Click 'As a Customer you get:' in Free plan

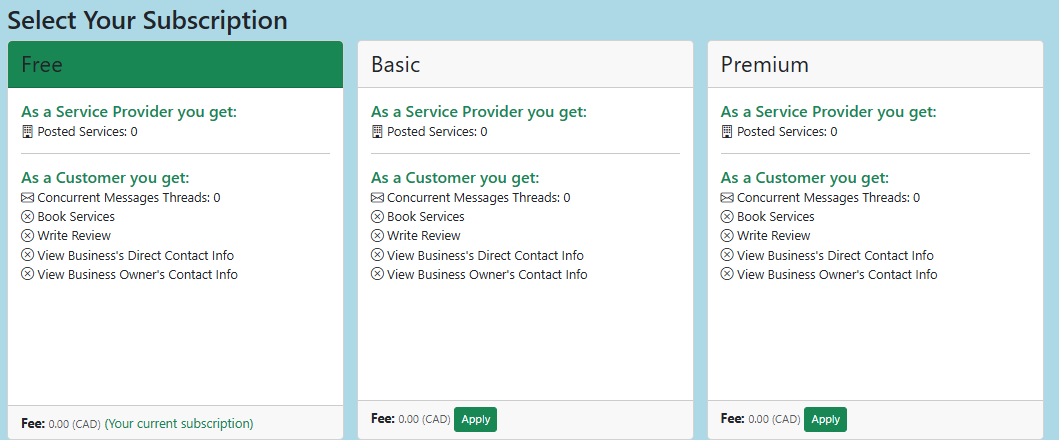coord(105,178)
